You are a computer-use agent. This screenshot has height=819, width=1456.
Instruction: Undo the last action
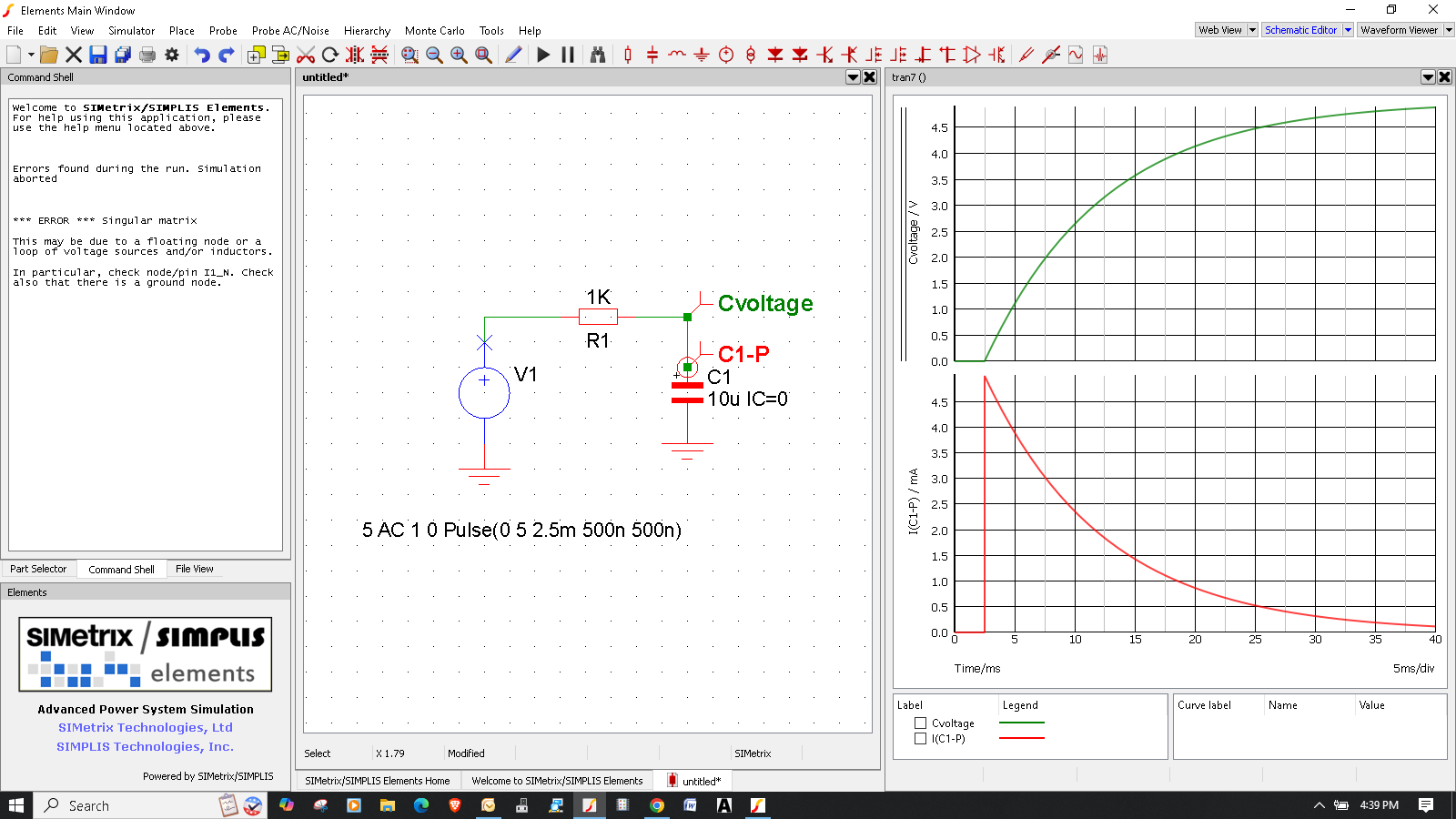202,55
